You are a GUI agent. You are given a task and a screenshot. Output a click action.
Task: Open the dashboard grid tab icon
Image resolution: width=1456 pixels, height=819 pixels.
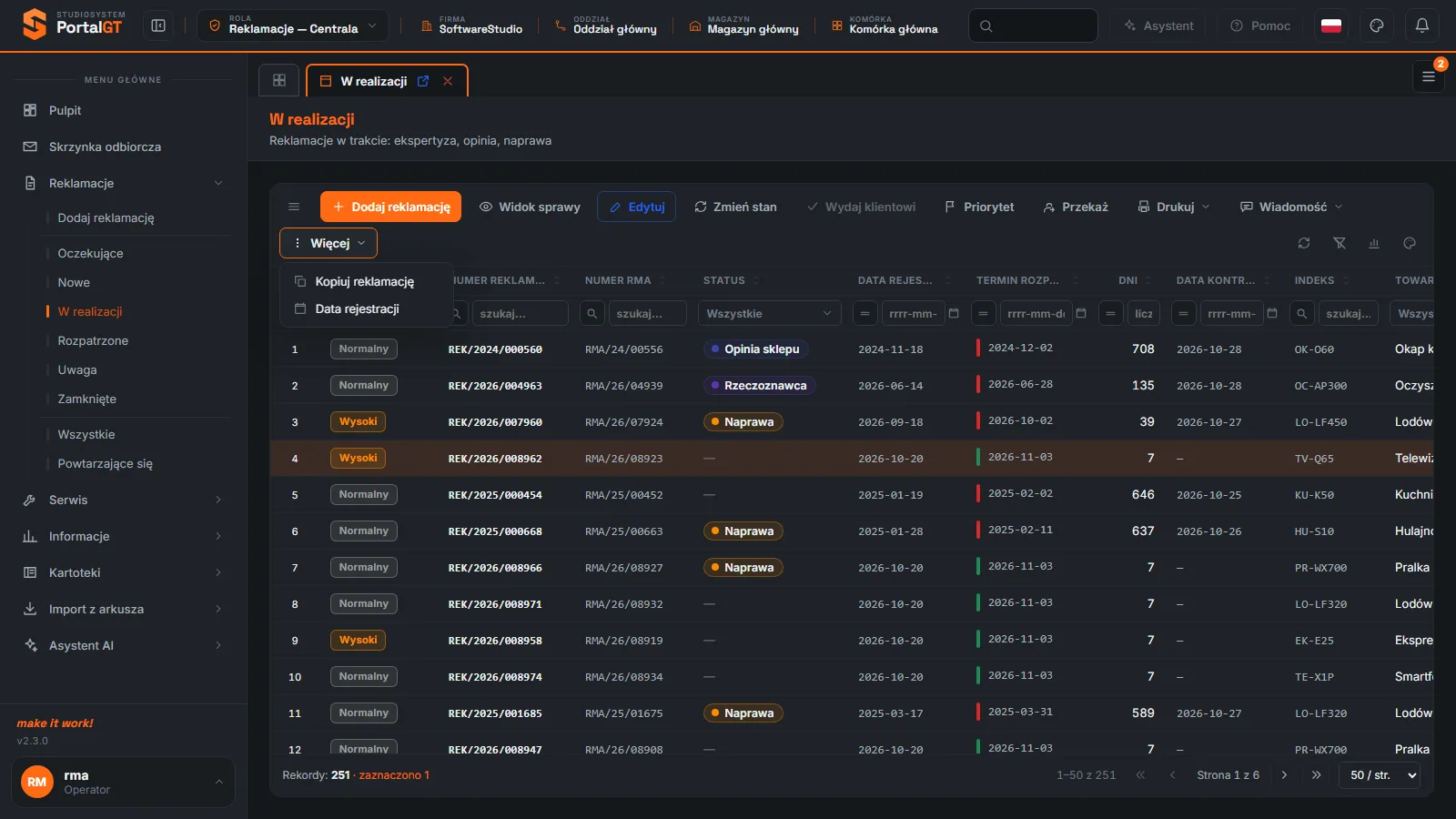coord(279,80)
